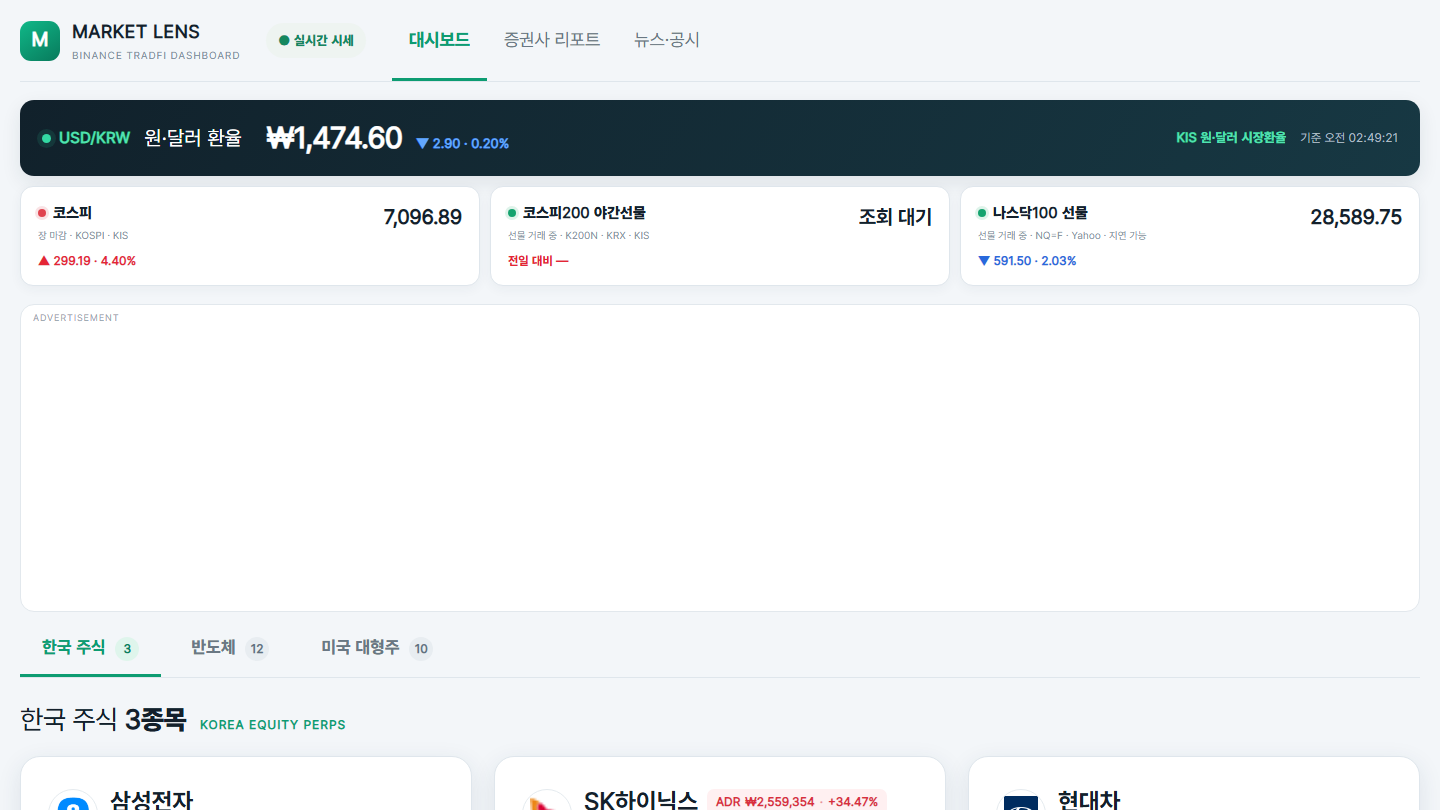
Task: Open the 나스닥100 선물 card
Action: (1190, 236)
